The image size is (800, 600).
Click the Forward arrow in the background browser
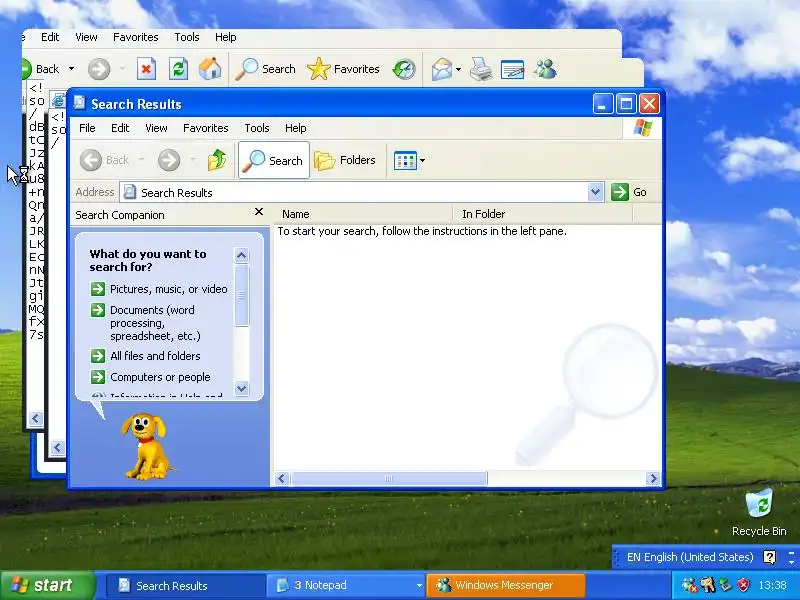99,69
